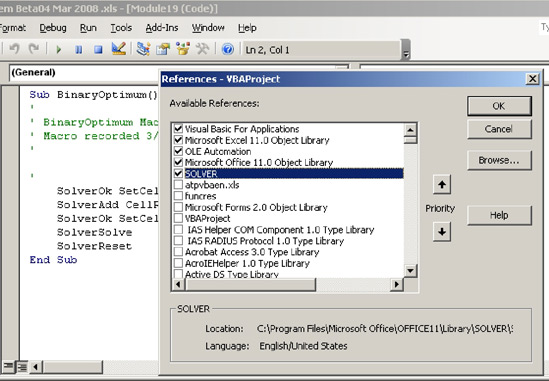Uncheck Microsoft Office 11.0 Object Library
The height and width of the screenshot is (381, 549).
(x=178, y=162)
